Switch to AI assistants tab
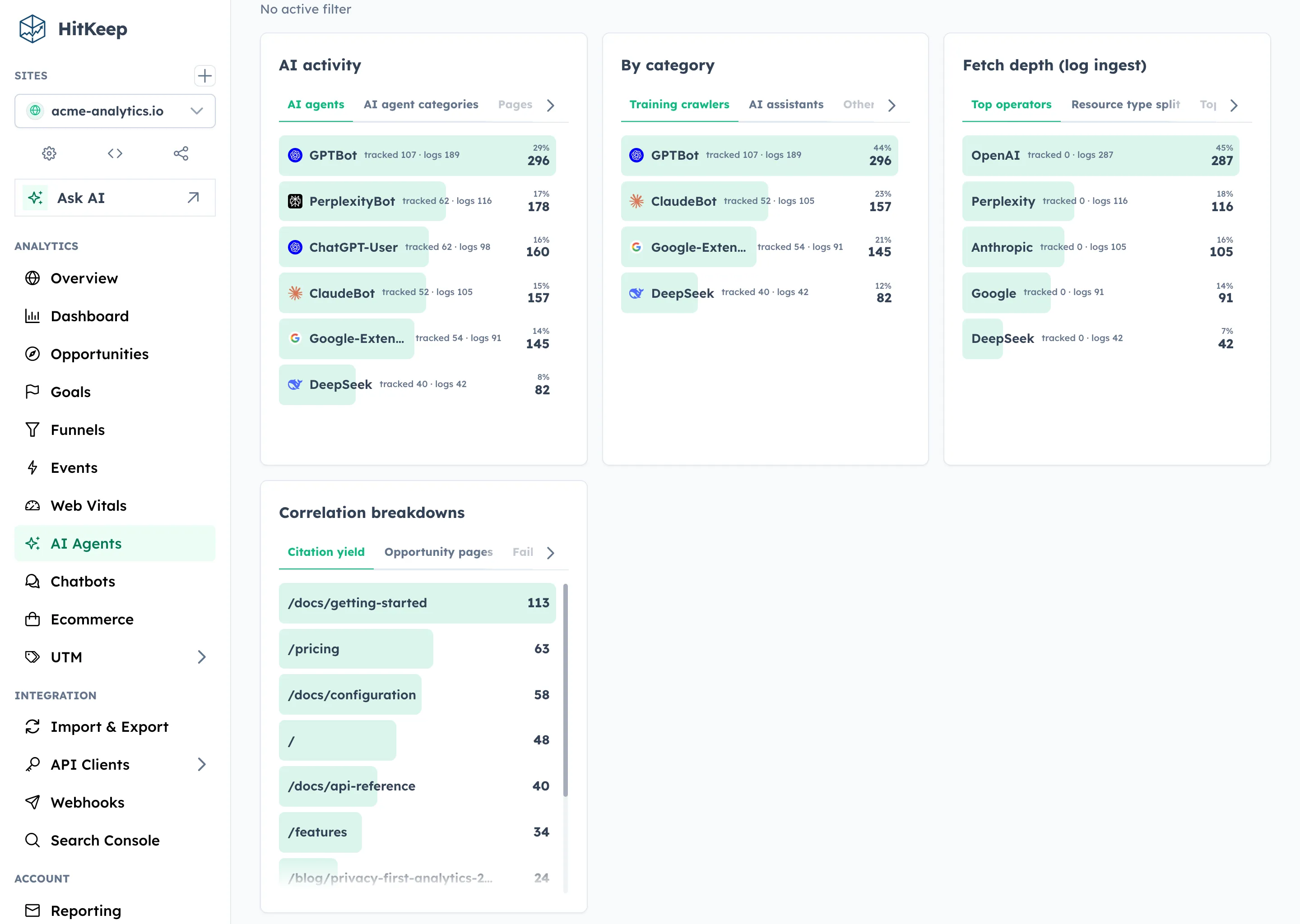The width and height of the screenshot is (1300, 924). [x=786, y=105]
